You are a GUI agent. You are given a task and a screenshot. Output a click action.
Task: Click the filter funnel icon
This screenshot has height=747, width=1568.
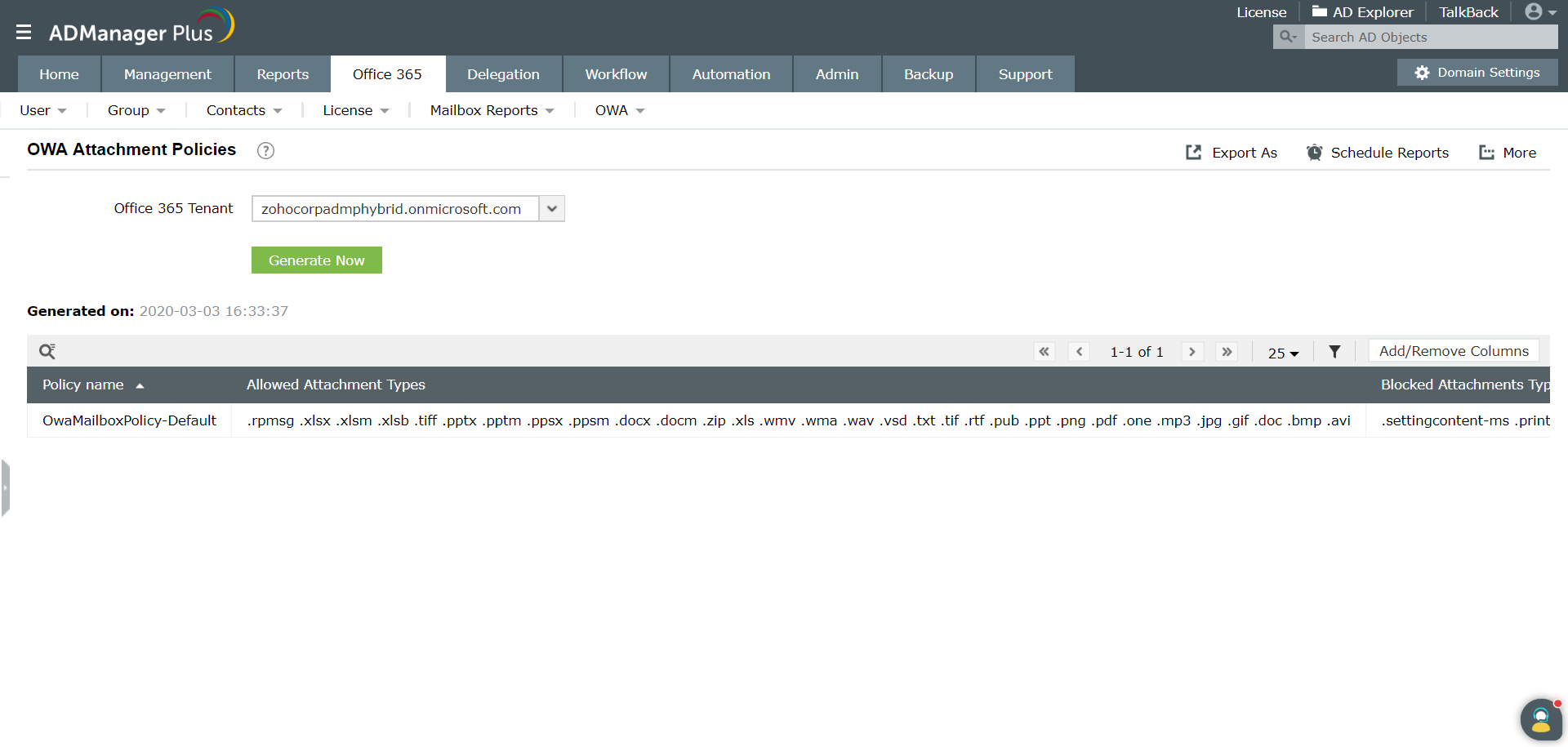(x=1334, y=352)
